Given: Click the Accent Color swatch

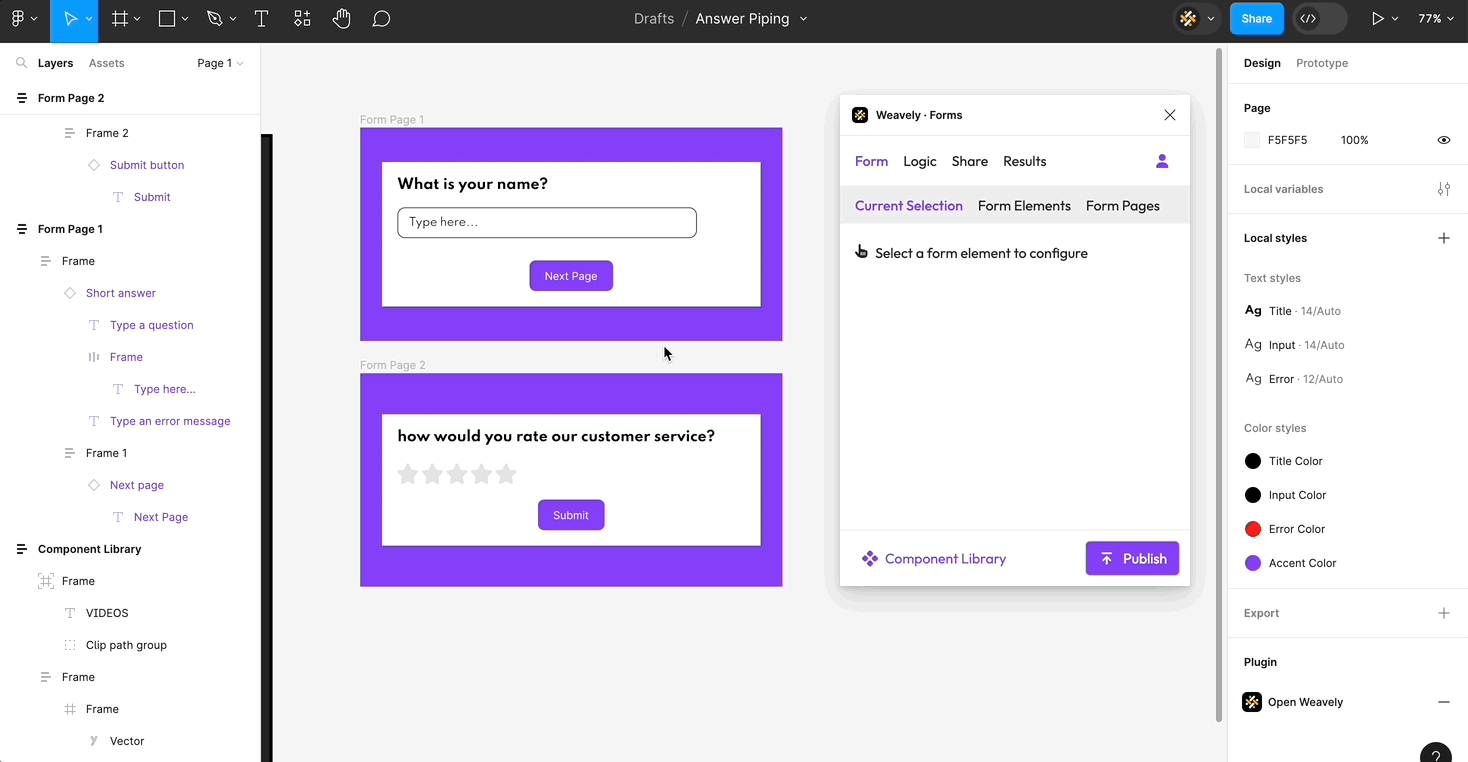Looking at the screenshot, I should 1253,562.
